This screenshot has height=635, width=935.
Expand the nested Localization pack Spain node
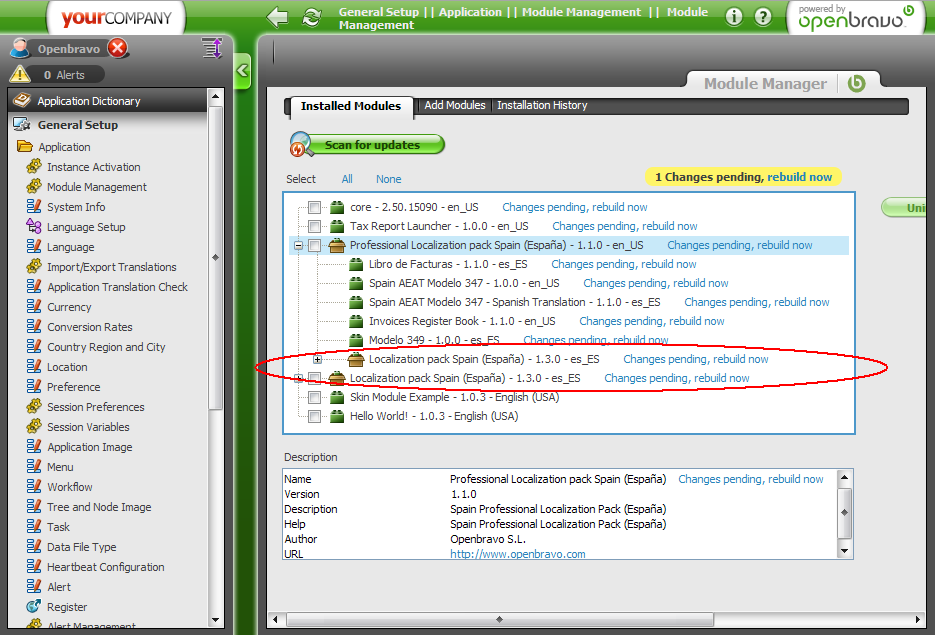coord(317,360)
